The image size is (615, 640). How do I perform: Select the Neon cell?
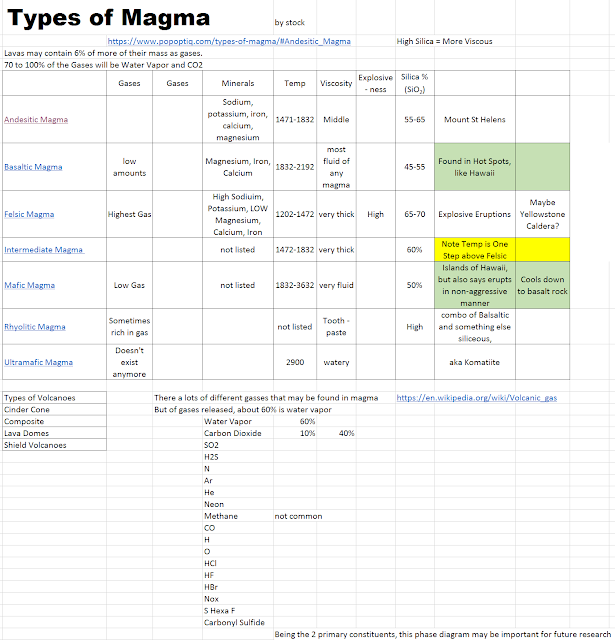(238, 504)
